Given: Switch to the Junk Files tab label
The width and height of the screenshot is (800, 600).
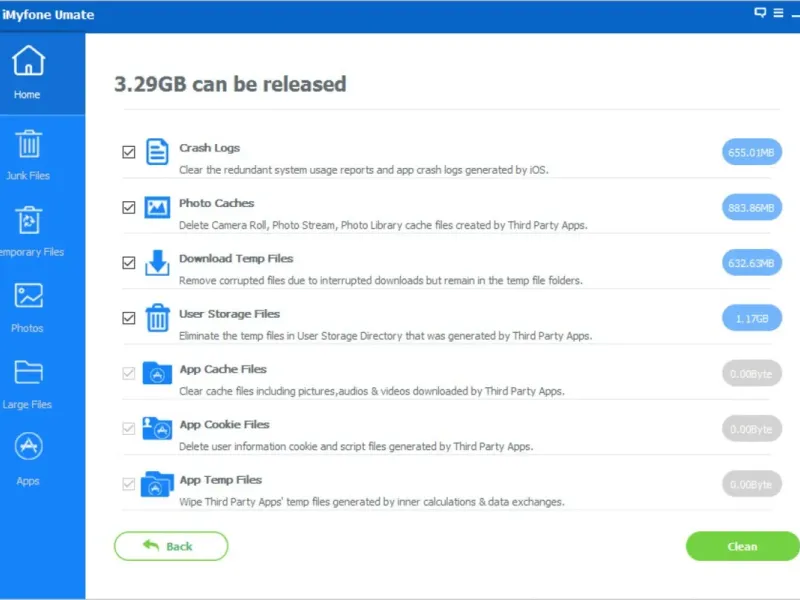Looking at the screenshot, I should [28, 176].
